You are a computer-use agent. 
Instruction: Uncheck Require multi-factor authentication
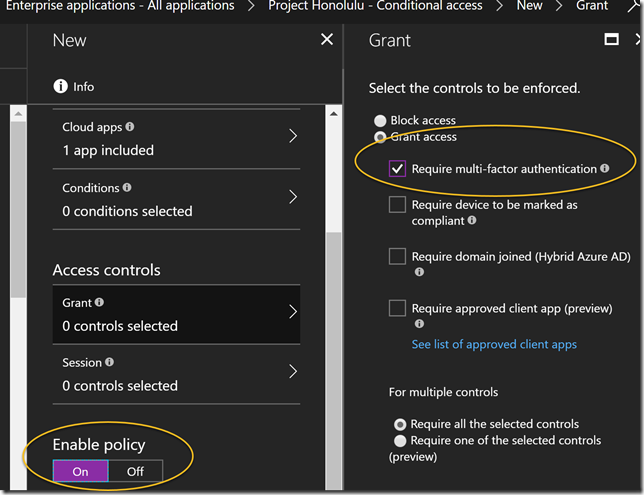tap(398, 169)
